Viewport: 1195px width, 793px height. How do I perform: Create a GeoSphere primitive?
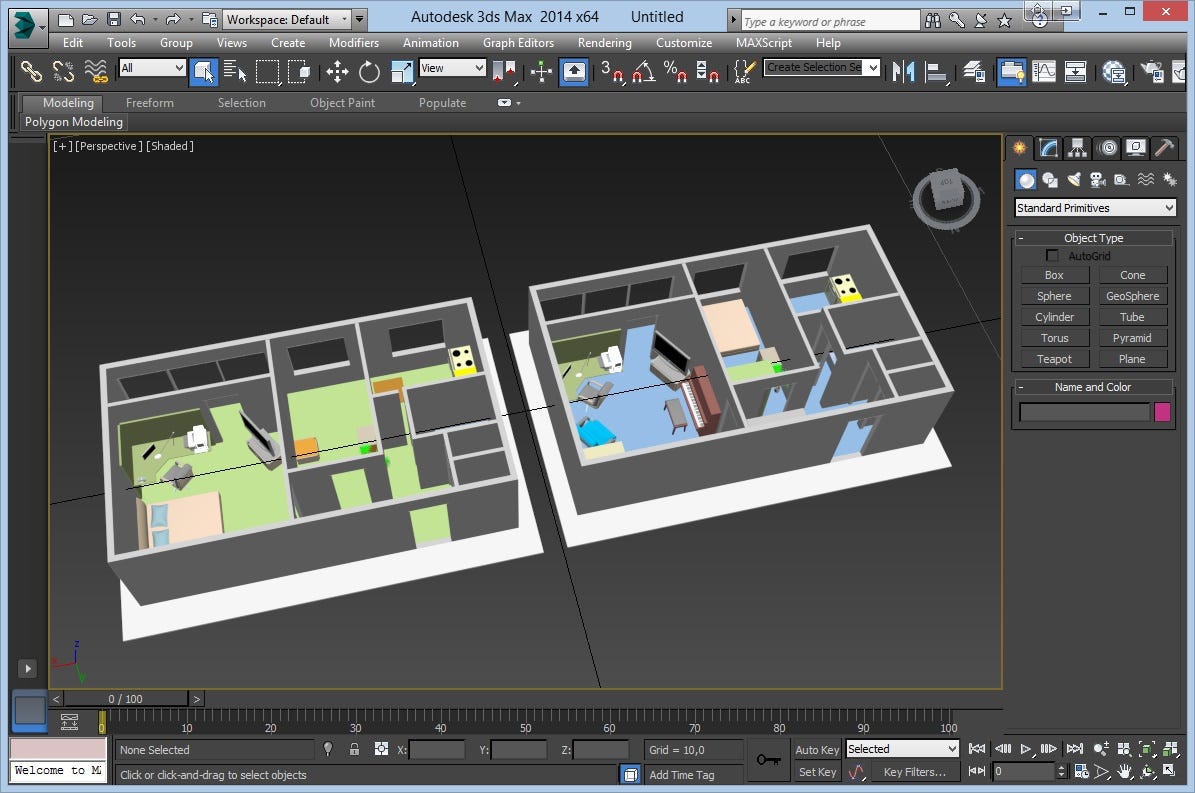pyautogui.click(x=1133, y=296)
